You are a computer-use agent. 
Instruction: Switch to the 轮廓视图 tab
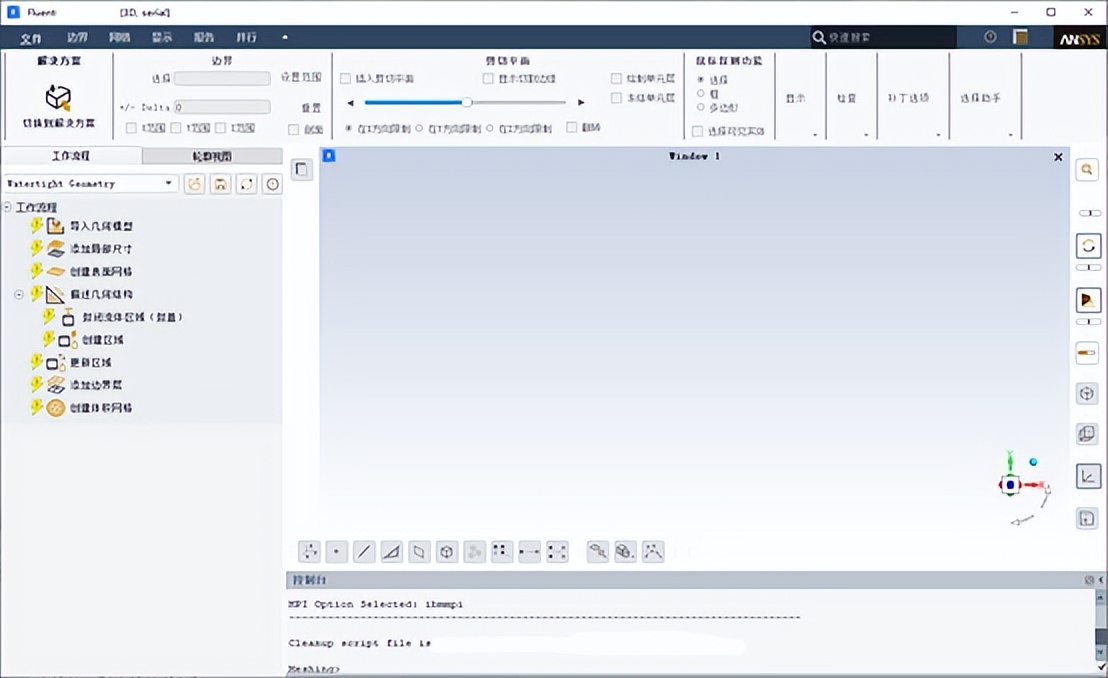coord(210,156)
